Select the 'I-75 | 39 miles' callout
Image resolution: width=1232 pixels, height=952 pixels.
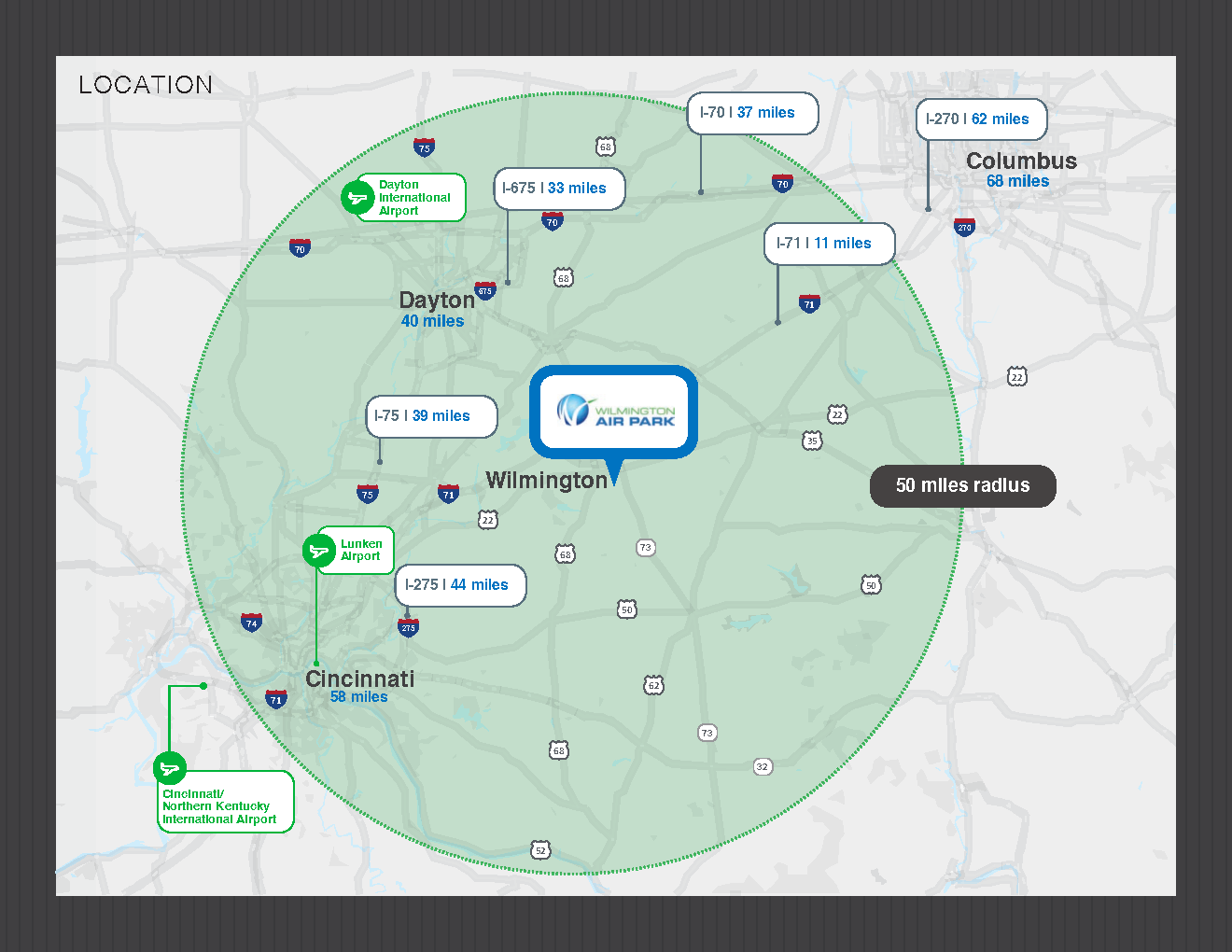point(431,416)
